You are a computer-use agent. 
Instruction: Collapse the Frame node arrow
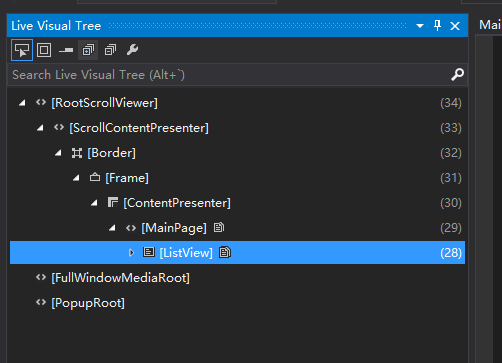tap(76, 178)
